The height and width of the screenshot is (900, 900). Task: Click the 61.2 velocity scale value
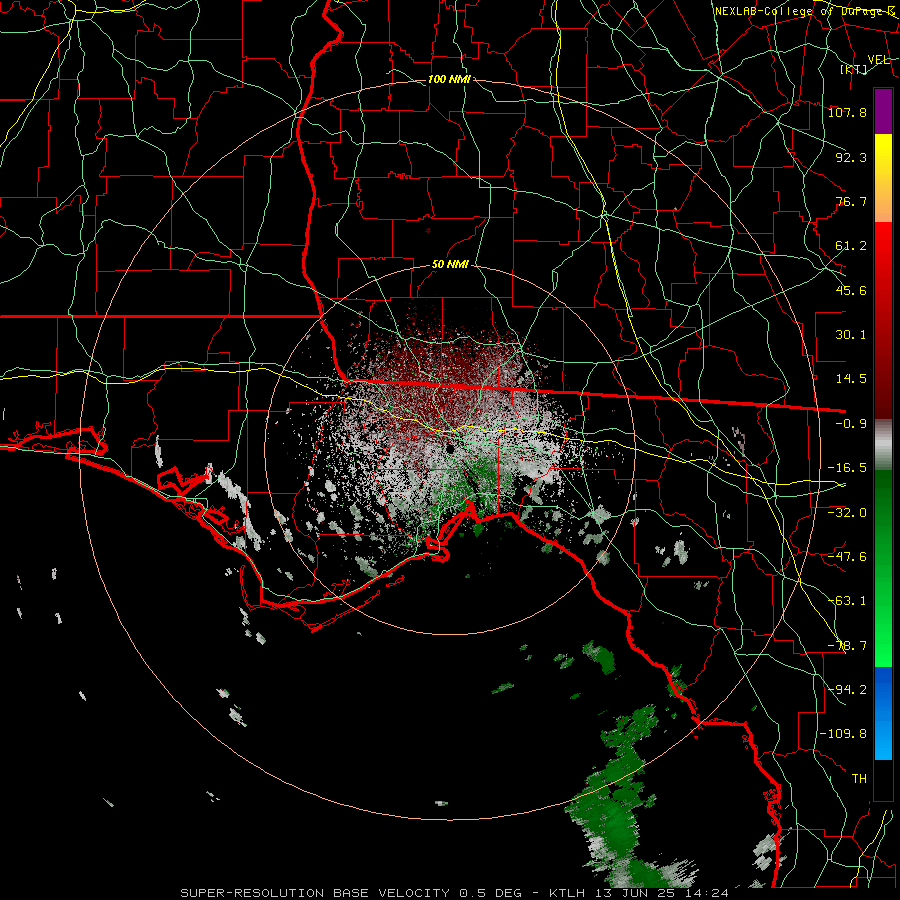[851, 246]
